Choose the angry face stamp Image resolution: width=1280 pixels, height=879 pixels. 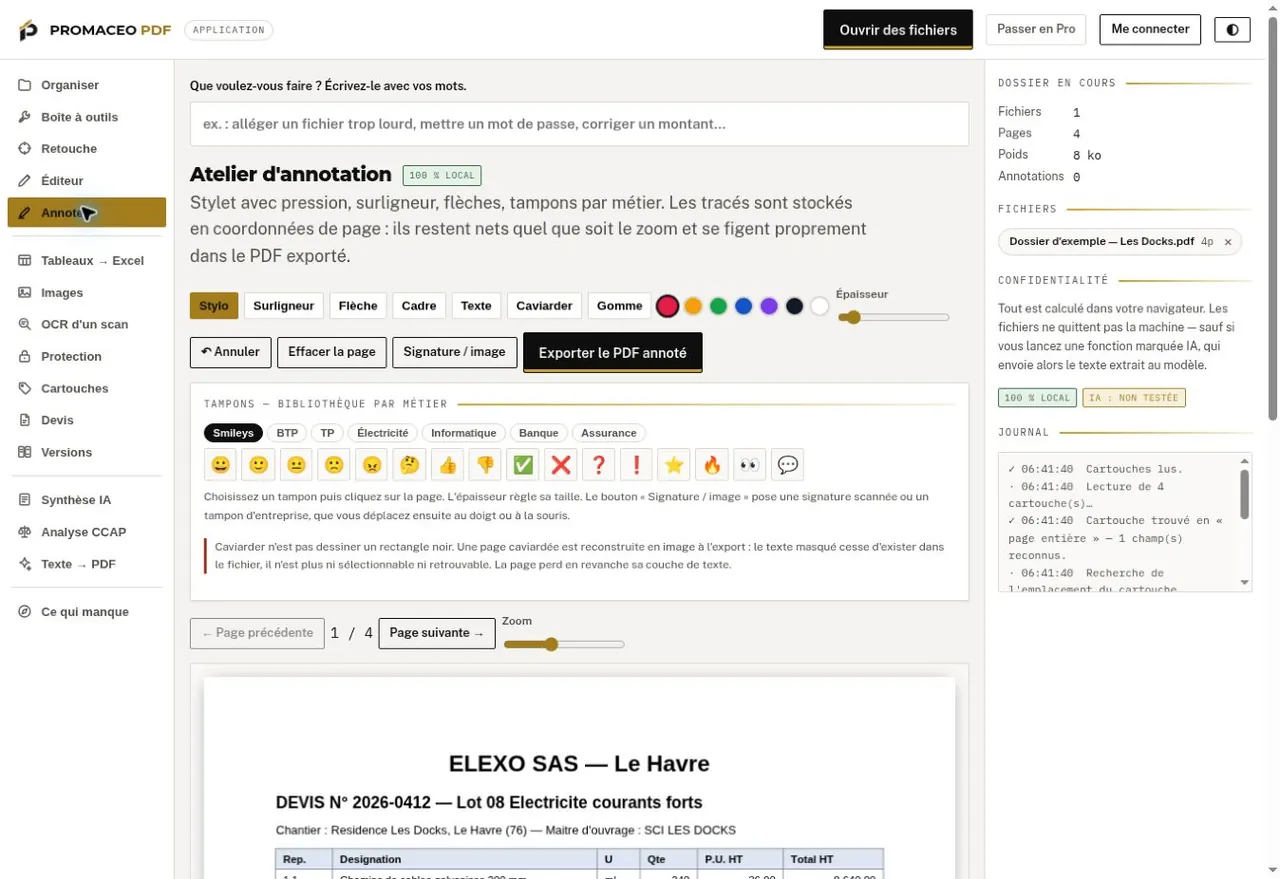pos(372,465)
